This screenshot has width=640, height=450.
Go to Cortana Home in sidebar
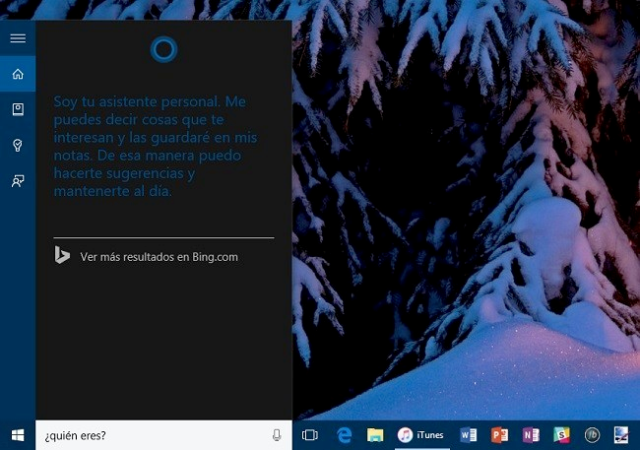coord(17,74)
